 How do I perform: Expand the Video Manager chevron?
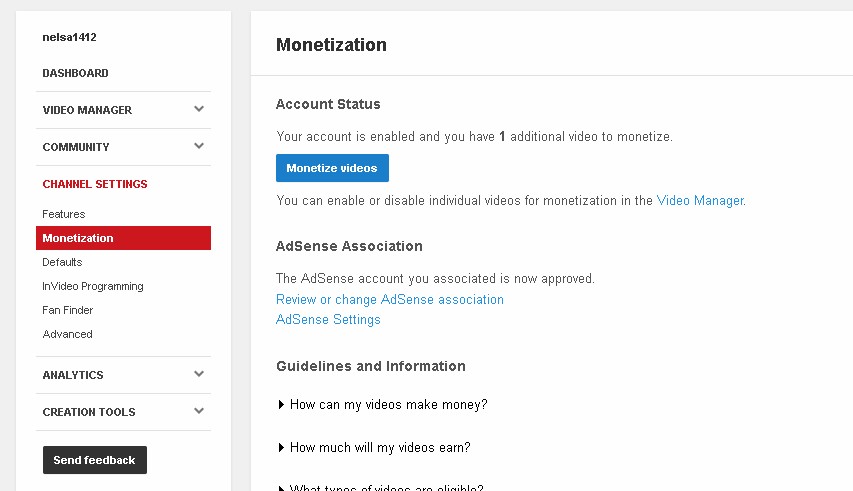[x=199, y=110]
